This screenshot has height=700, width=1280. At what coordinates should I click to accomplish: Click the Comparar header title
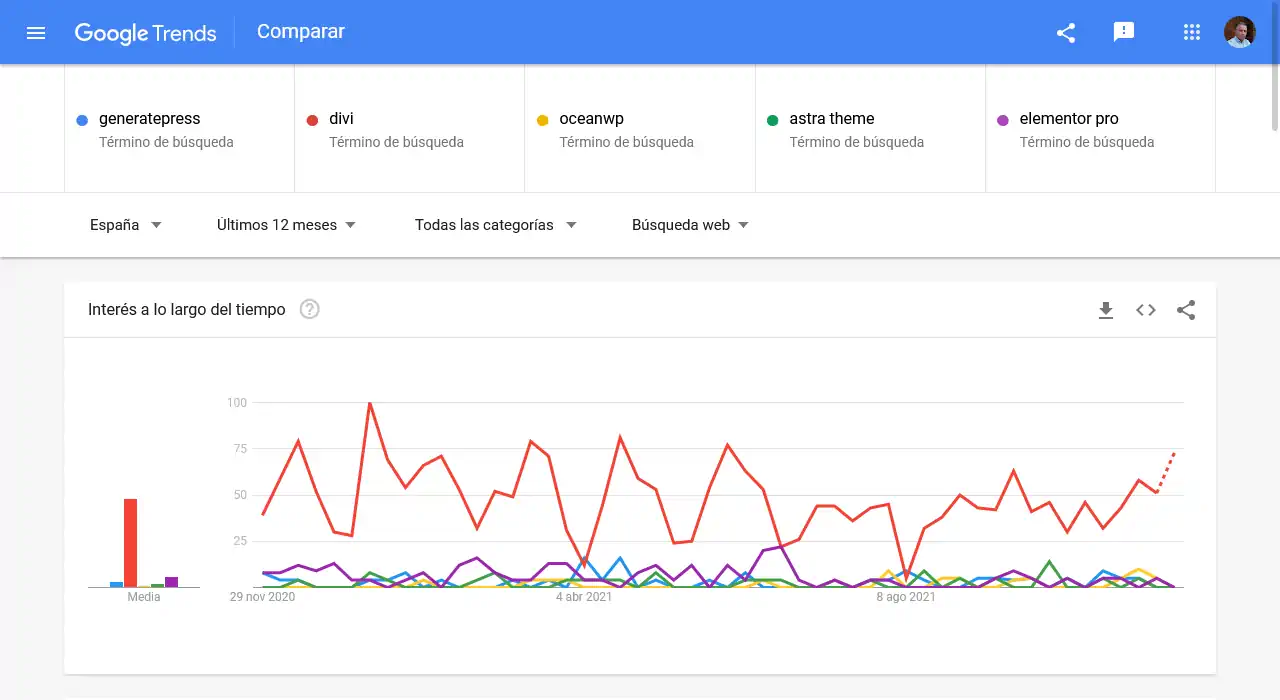coord(301,32)
